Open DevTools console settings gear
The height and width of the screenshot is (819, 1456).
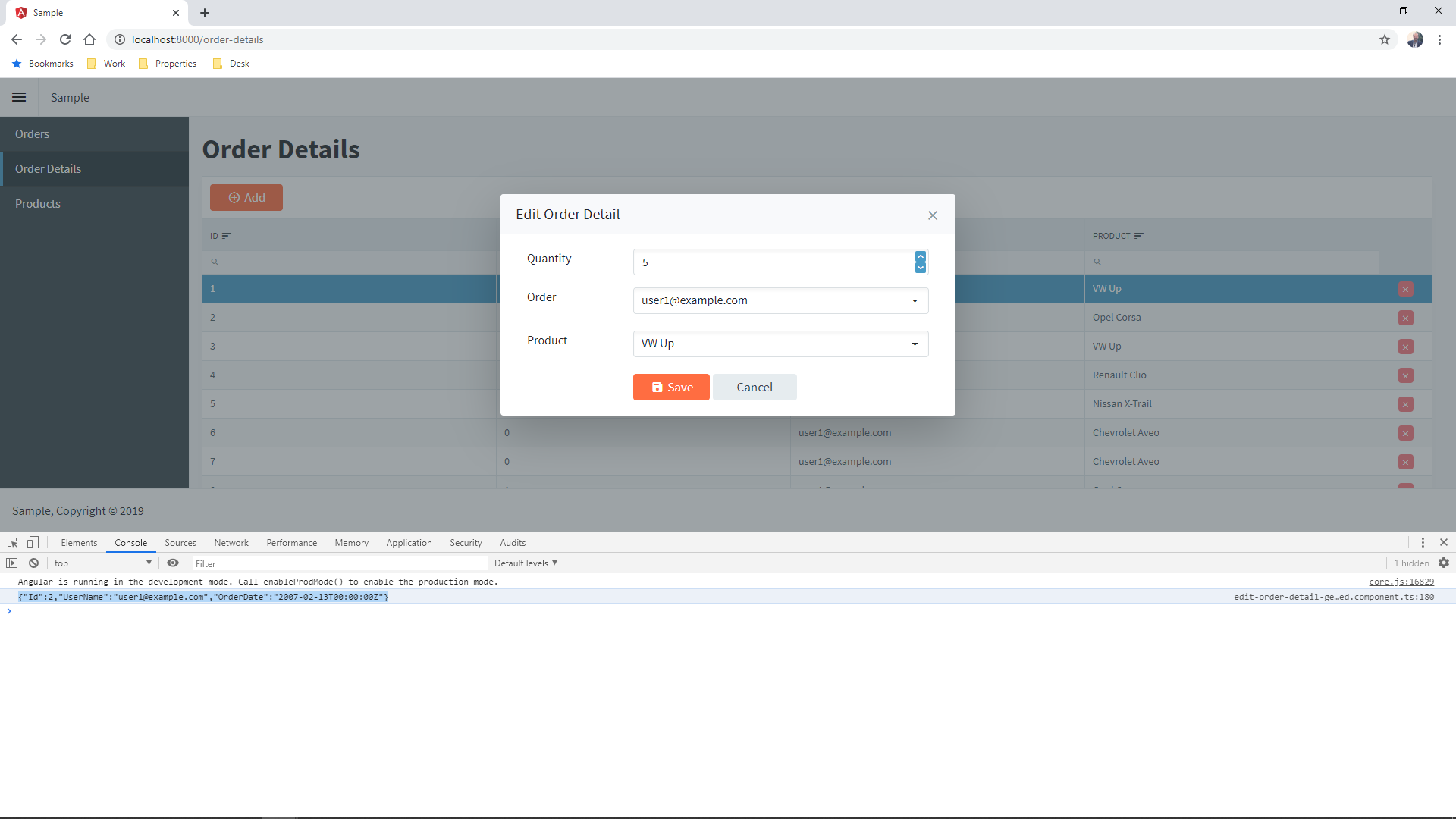1444,563
